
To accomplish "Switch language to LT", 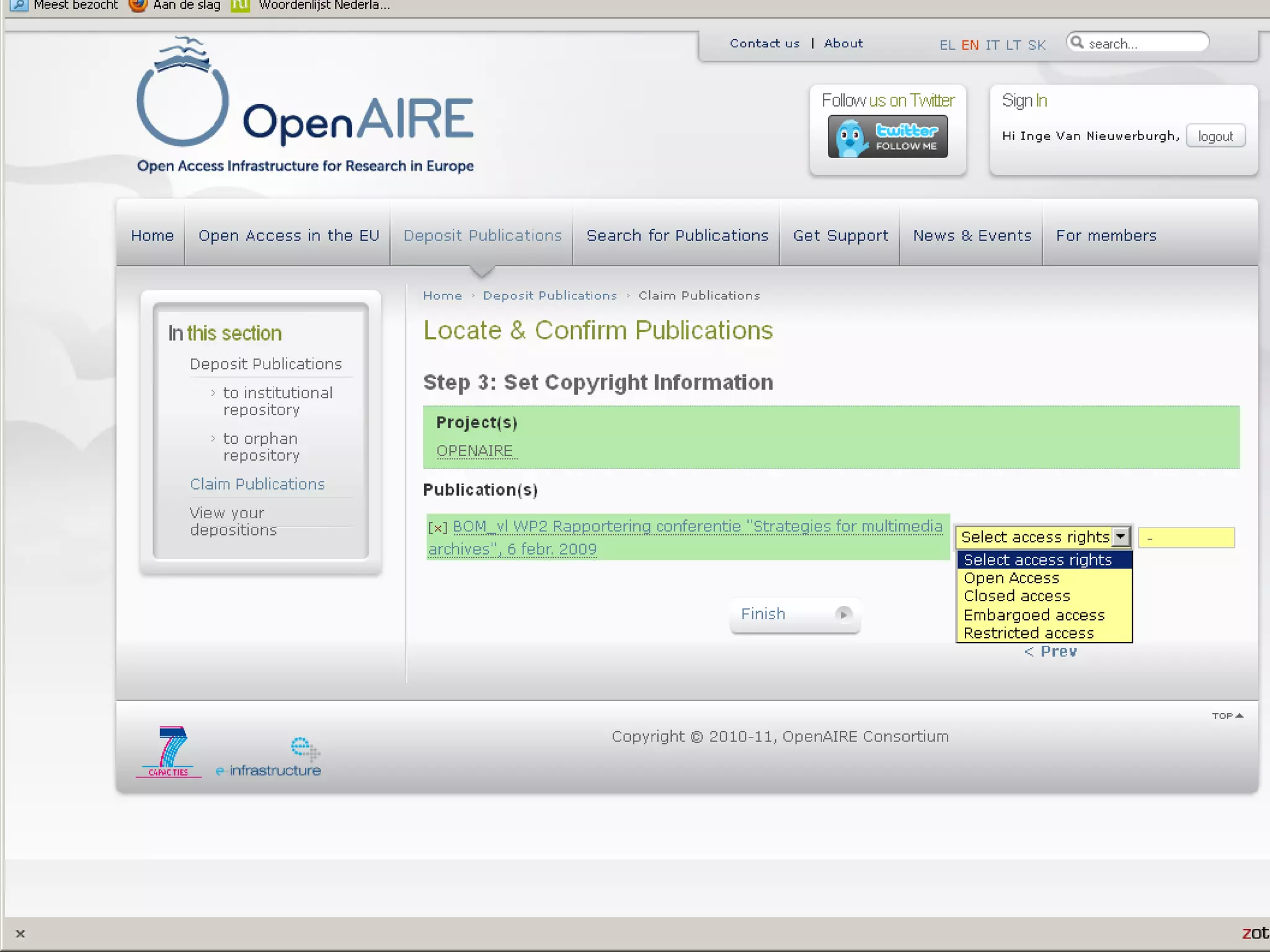I will pyautogui.click(x=1013, y=45).
